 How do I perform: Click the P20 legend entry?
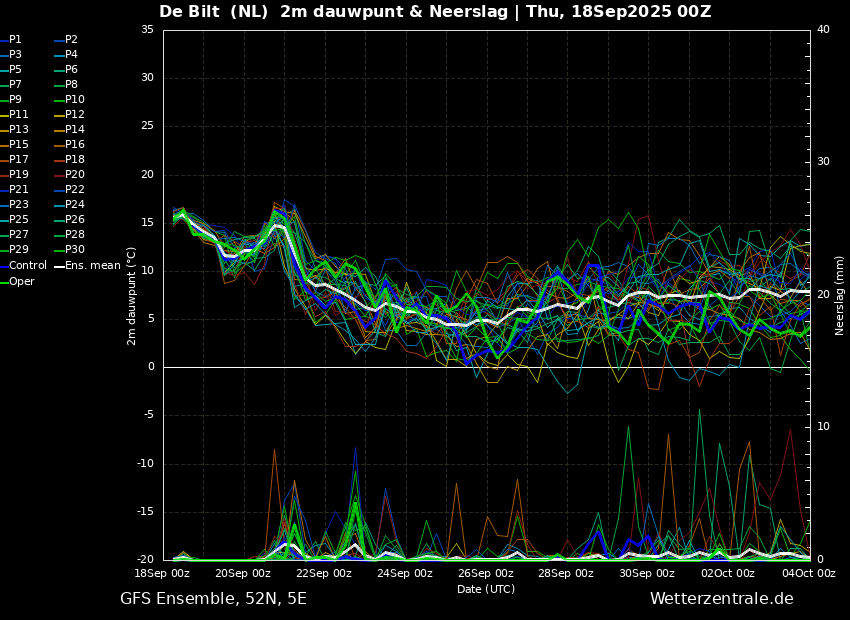coord(69,175)
